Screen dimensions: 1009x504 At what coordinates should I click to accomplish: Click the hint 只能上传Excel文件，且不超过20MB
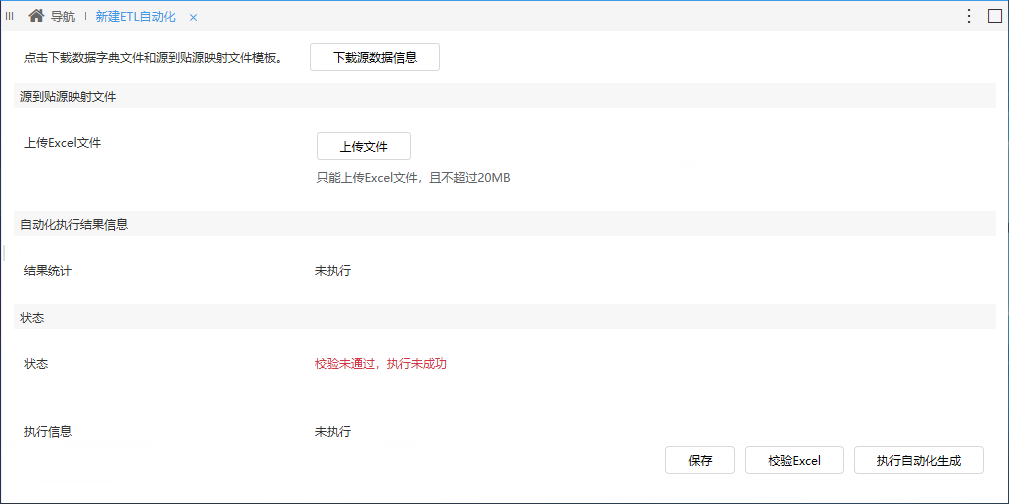(x=414, y=178)
